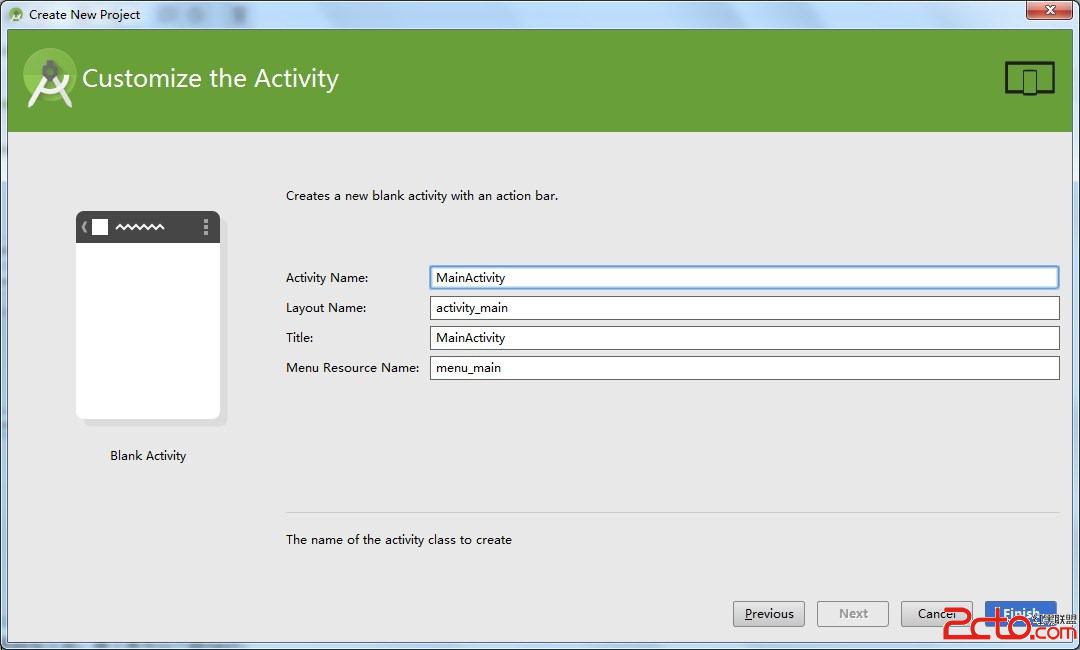This screenshot has width=1080, height=650.
Task: Click the squiggly title placeholder in preview
Action: point(140,228)
